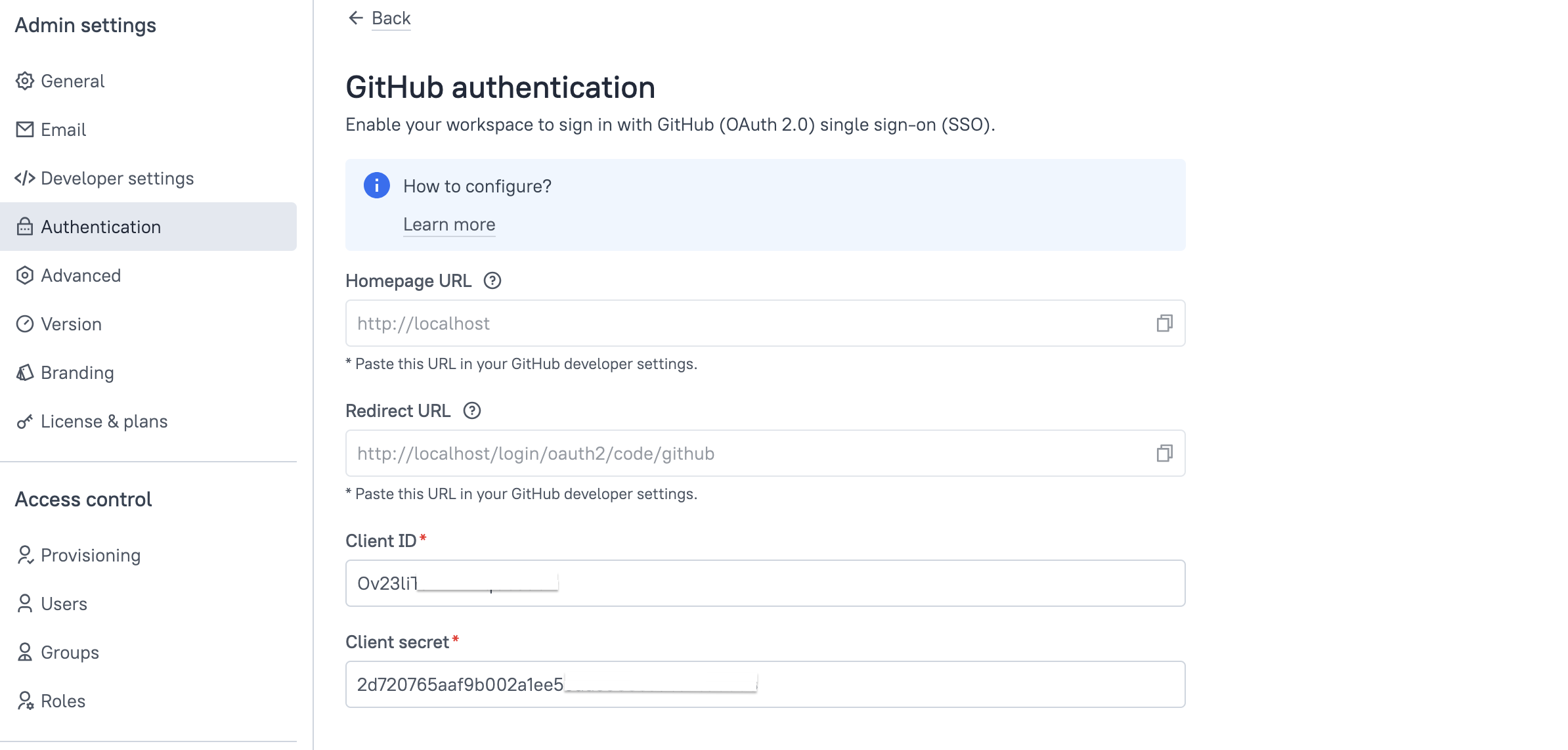Open Users management page

pyautogui.click(x=64, y=604)
